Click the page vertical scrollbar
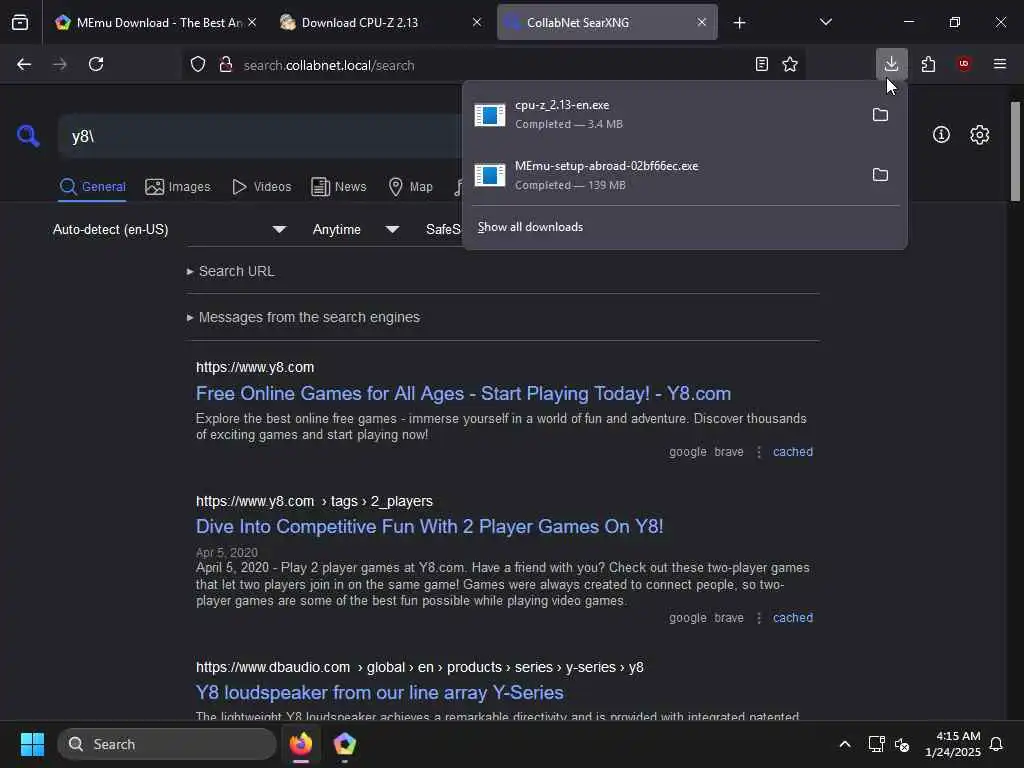The image size is (1024, 768). [x=1015, y=152]
